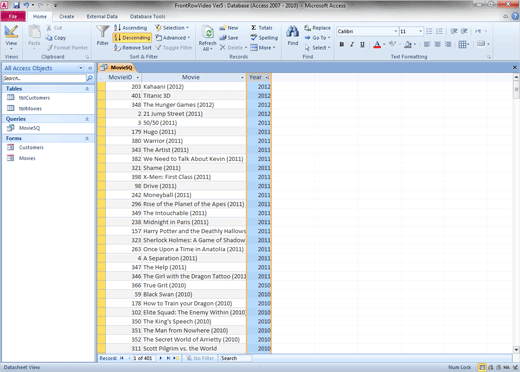Image resolution: width=520 pixels, height=372 pixels.
Task: Click the Copy icon
Action: pos(49,38)
